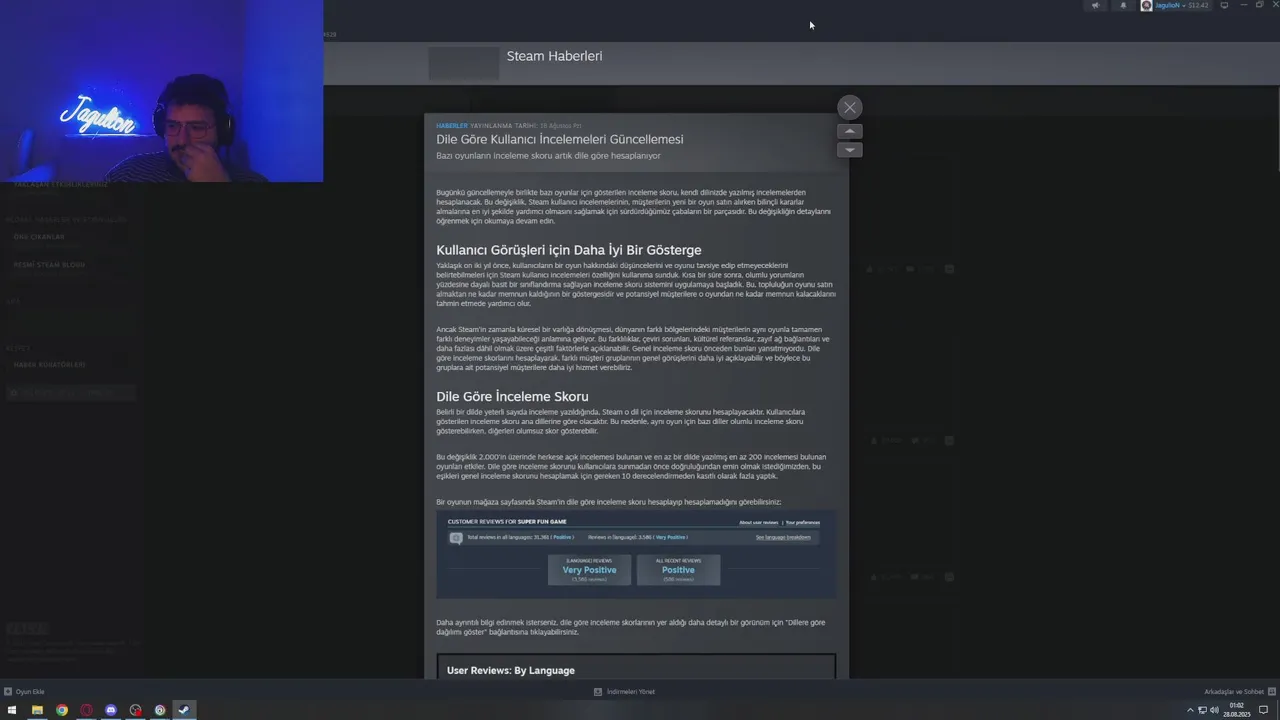The height and width of the screenshot is (720, 1280).
Task: Click the Steam taskbar icon
Action: click(184, 710)
